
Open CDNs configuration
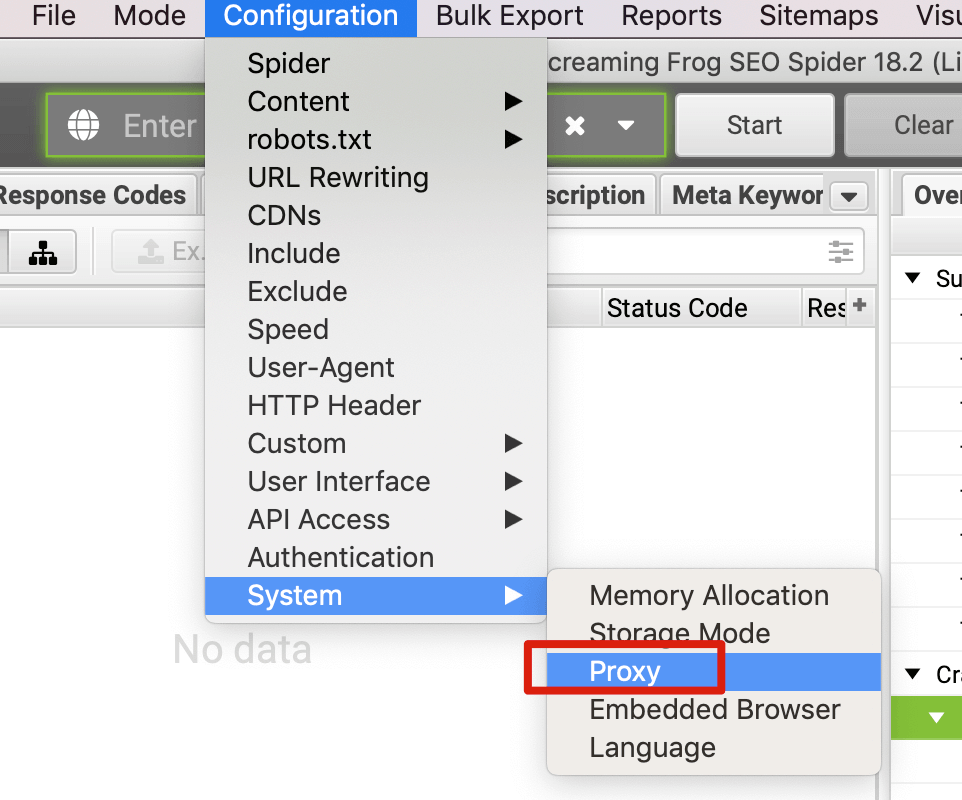click(x=375, y=215)
